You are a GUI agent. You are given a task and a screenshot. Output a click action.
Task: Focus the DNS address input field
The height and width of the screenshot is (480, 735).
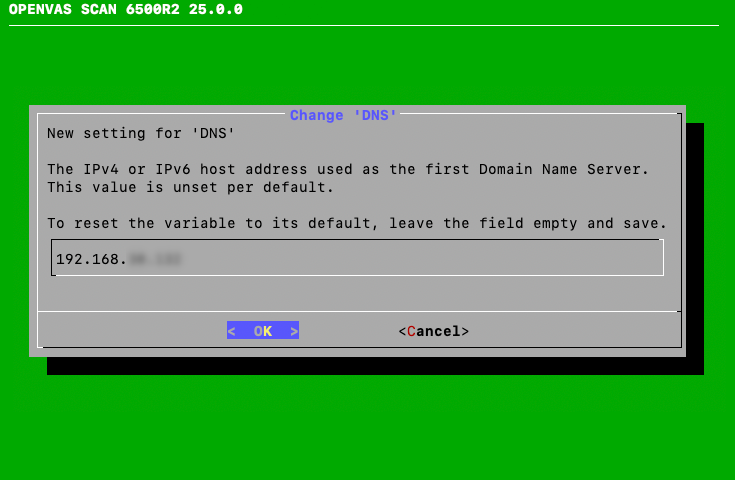click(357, 259)
